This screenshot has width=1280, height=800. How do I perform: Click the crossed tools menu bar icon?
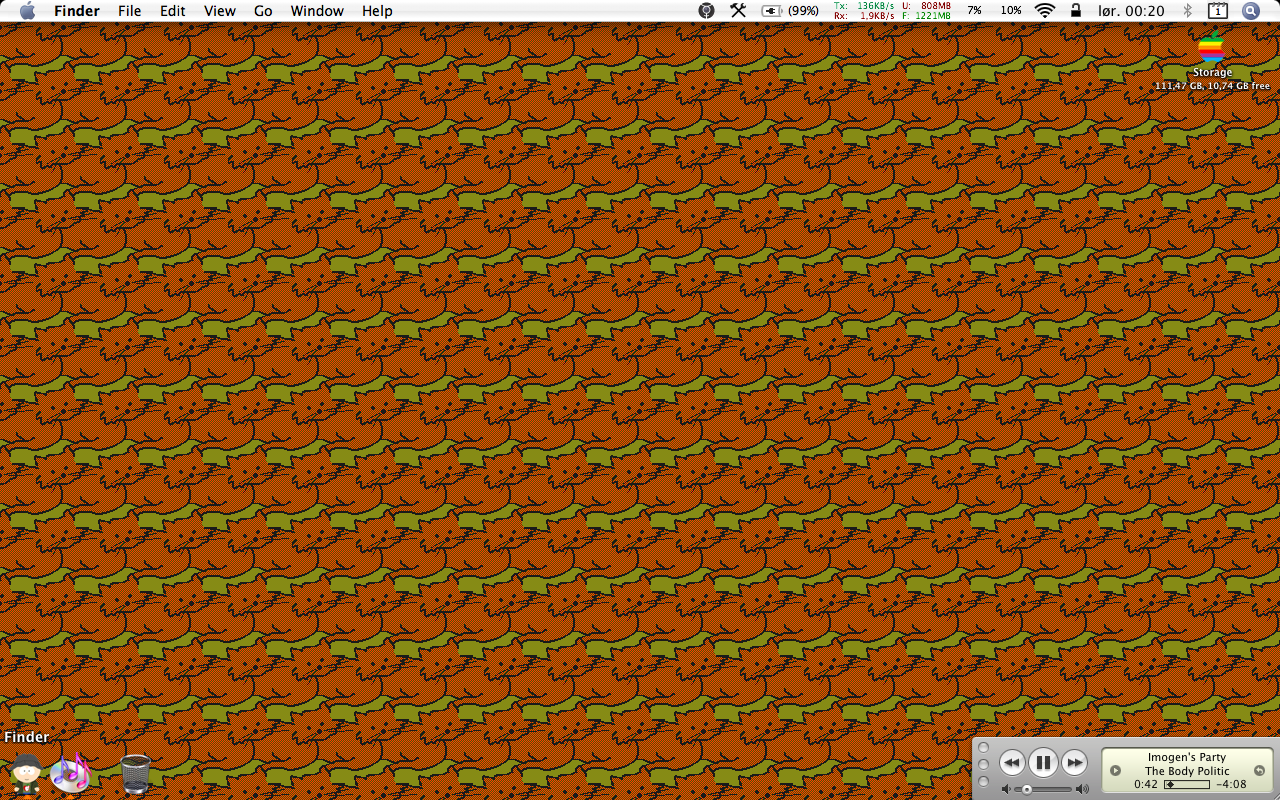coord(738,11)
